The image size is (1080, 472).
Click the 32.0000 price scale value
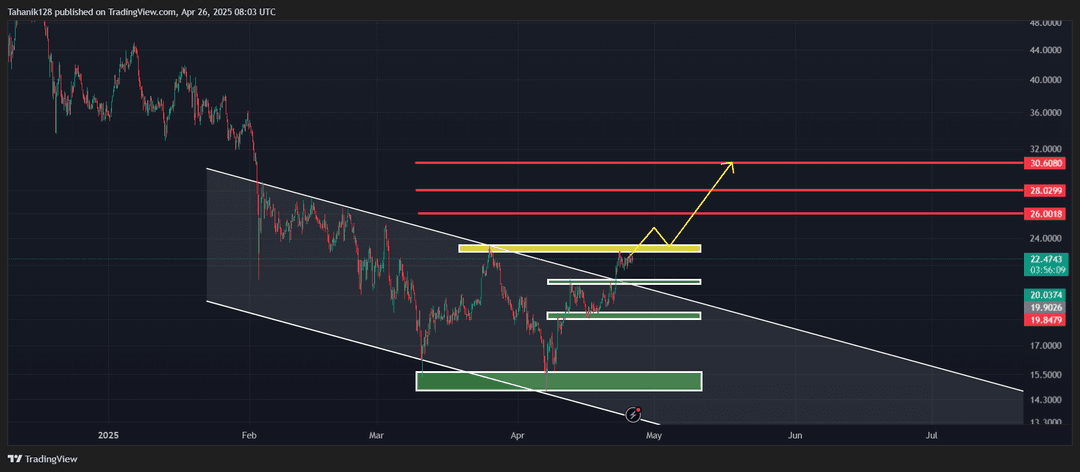(x=1045, y=149)
